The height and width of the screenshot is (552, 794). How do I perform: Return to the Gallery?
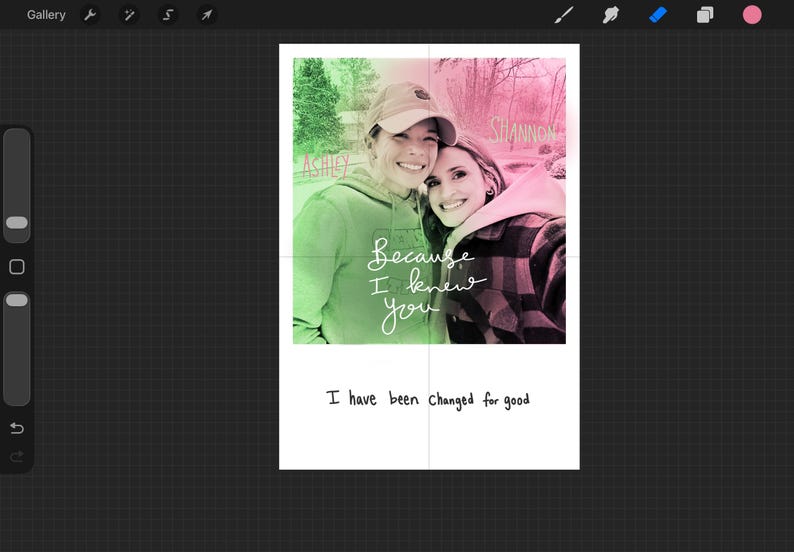(46, 15)
